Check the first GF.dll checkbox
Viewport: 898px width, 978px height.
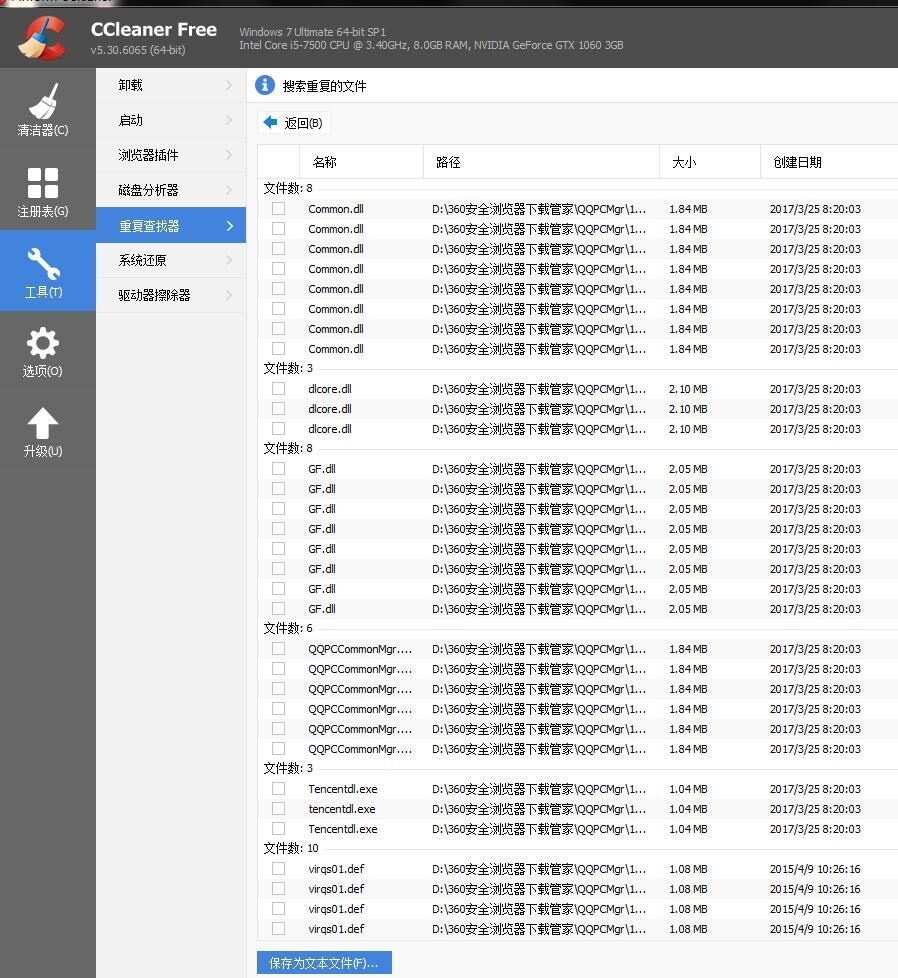278,468
